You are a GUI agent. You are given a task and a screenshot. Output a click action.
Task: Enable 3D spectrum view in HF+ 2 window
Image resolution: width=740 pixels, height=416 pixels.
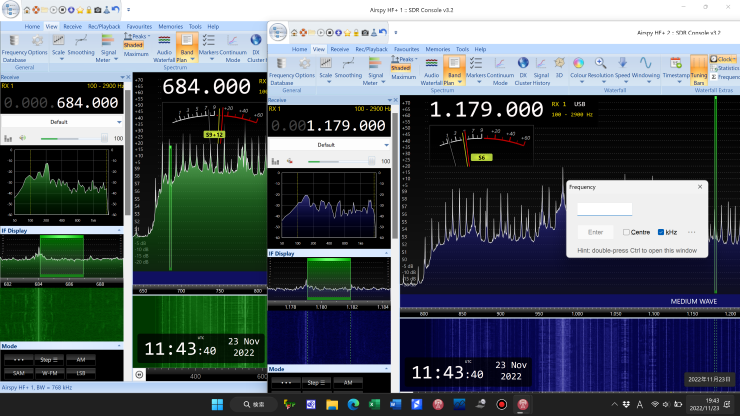coord(559,68)
